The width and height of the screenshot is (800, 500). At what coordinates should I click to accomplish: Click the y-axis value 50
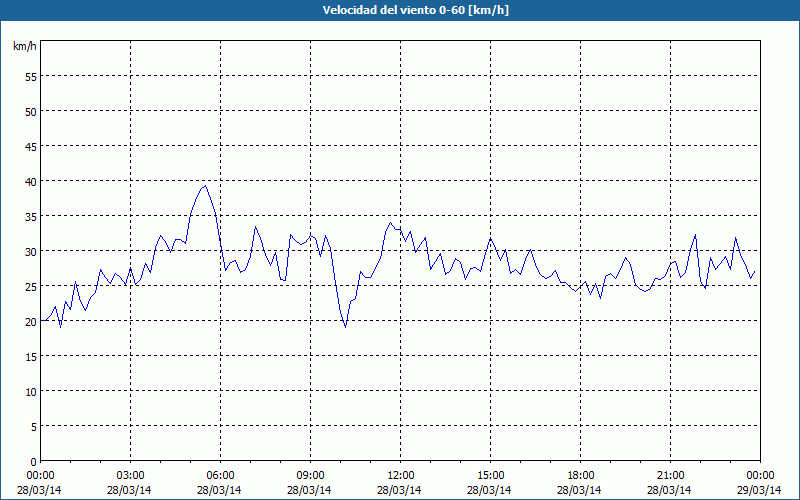pyautogui.click(x=31, y=111)
